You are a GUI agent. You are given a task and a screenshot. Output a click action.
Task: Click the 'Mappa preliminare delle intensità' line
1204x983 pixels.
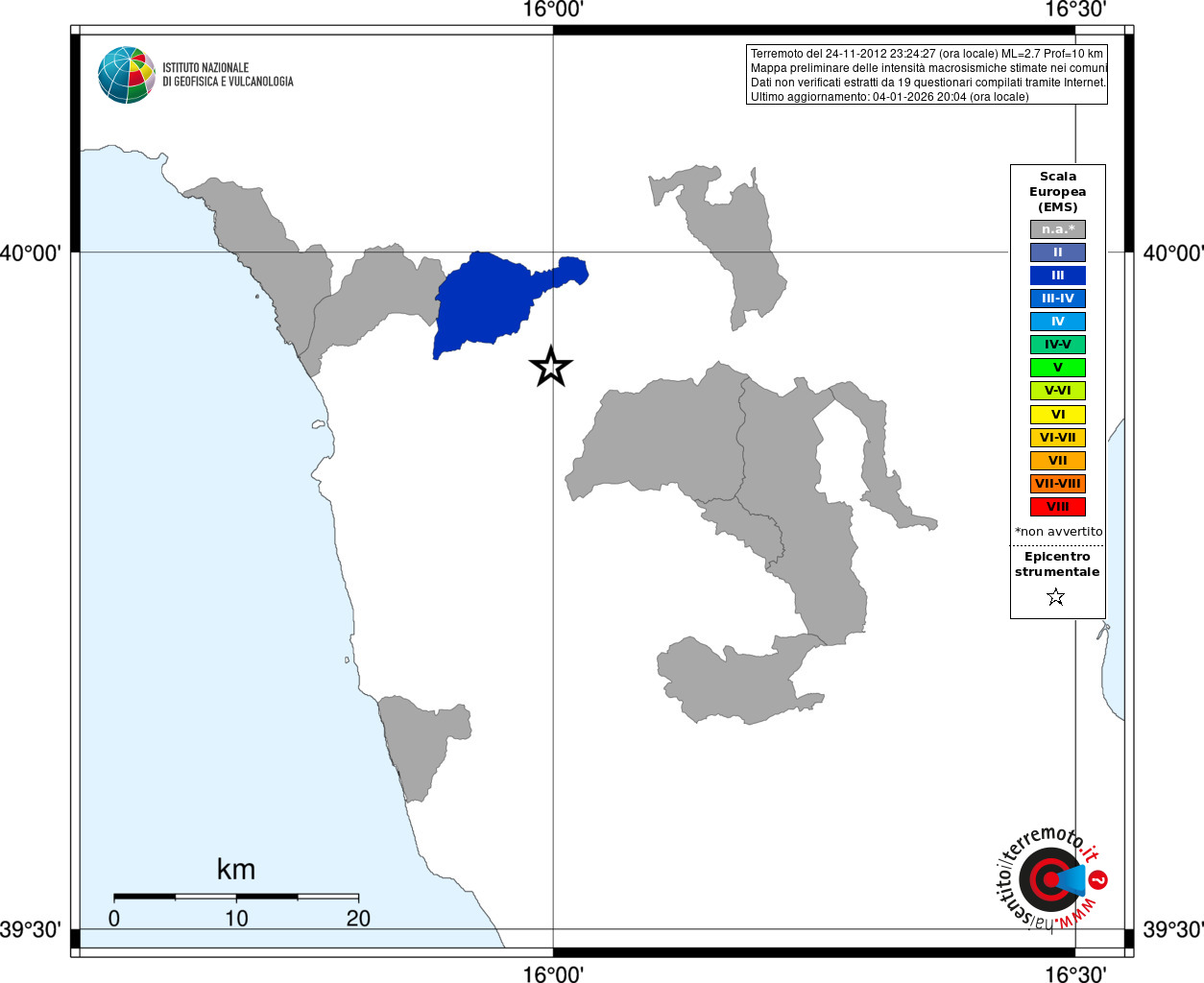tap(928, 68)
